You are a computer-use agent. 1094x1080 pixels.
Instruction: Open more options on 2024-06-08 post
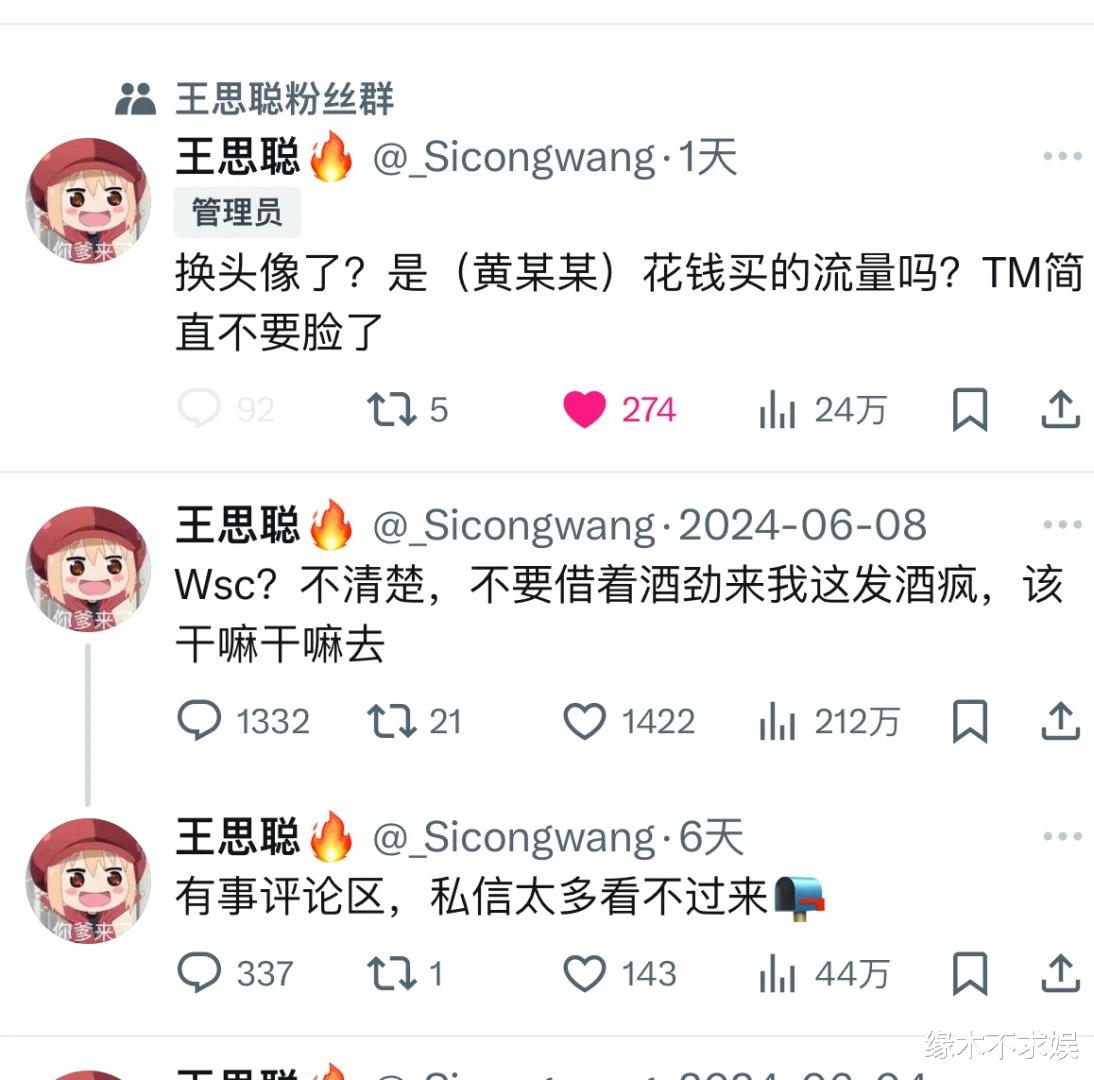pos(1062,525)
